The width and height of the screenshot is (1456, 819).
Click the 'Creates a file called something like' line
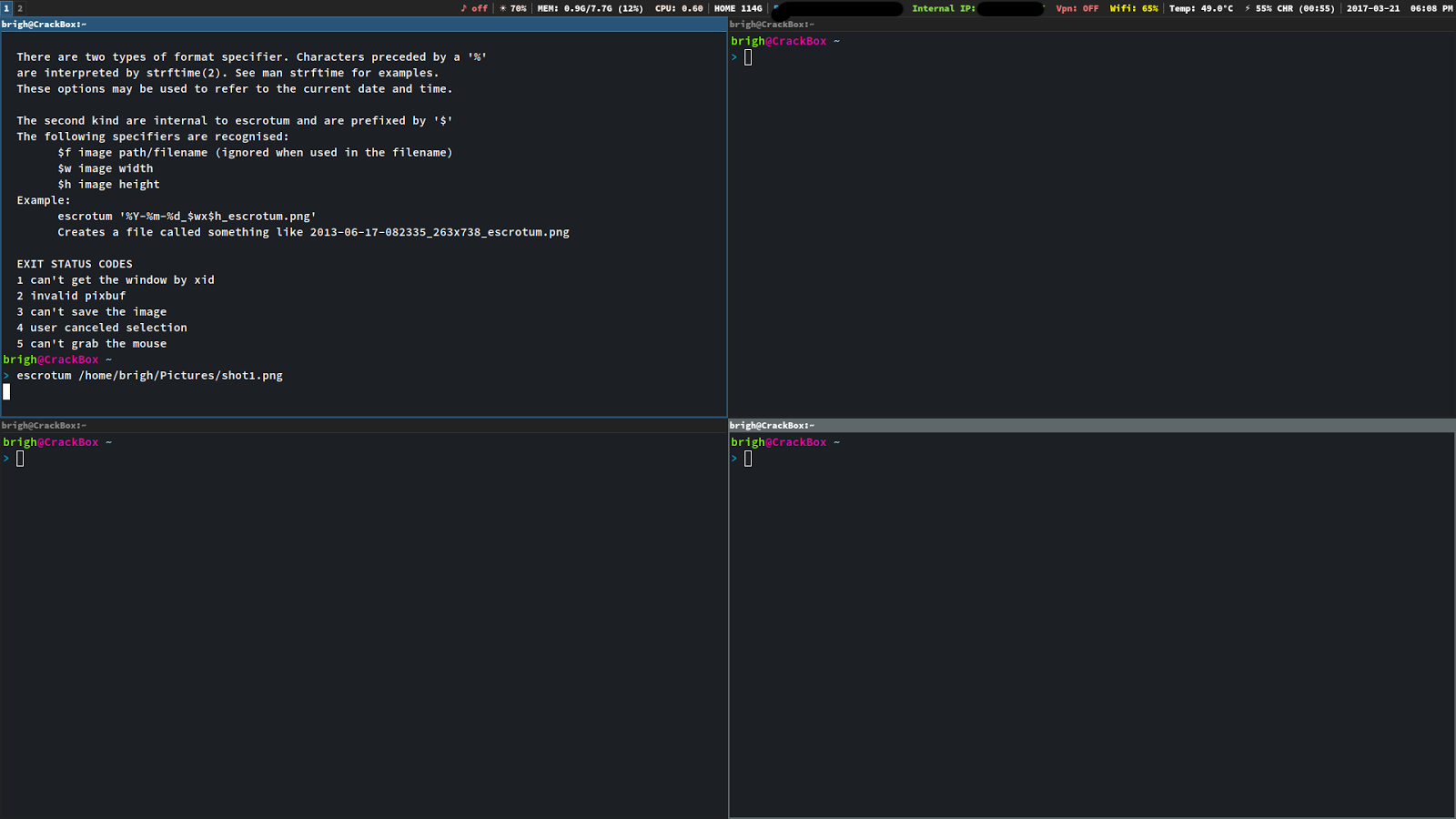click(x=313, y=232)
